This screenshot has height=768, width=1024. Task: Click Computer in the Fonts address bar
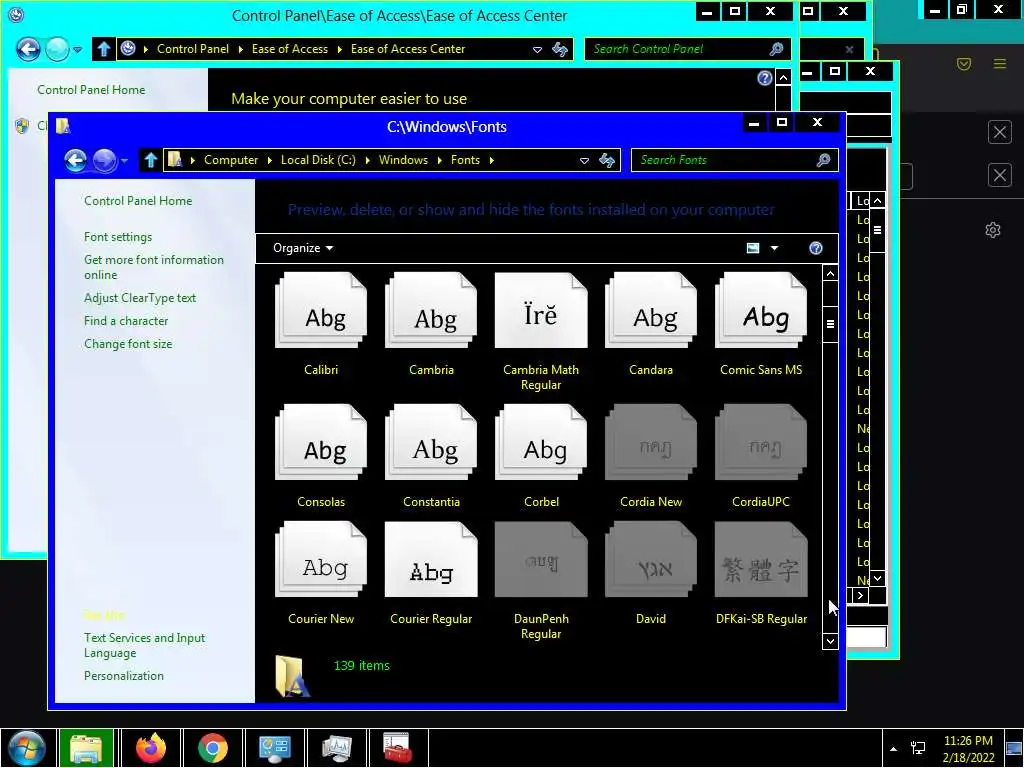pos(231,160)
